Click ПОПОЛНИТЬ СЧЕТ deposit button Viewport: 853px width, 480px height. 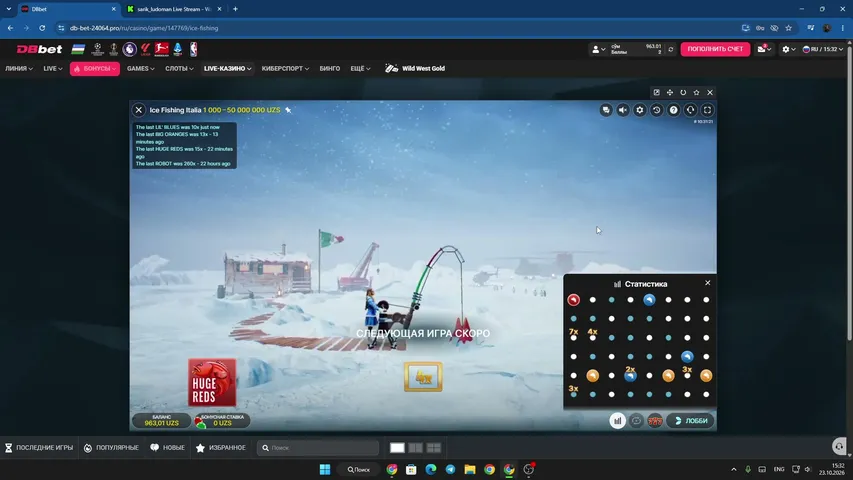pyautogui.click(x=715, y=49)
